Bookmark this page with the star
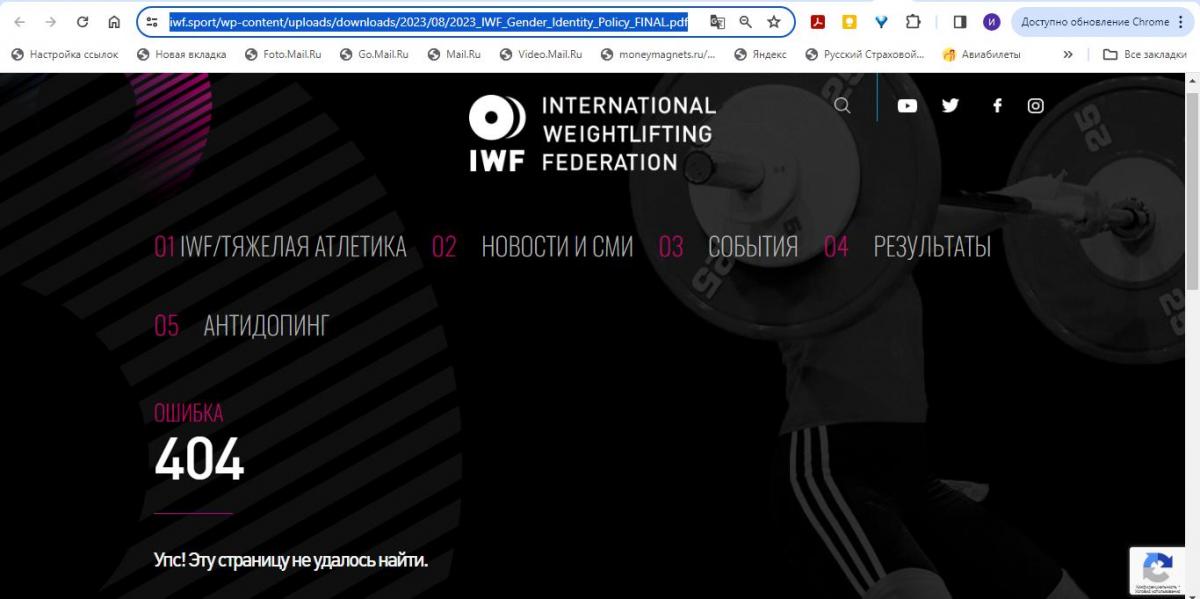The width and height of the screenshot is (1200, 599). coord(774,22)
